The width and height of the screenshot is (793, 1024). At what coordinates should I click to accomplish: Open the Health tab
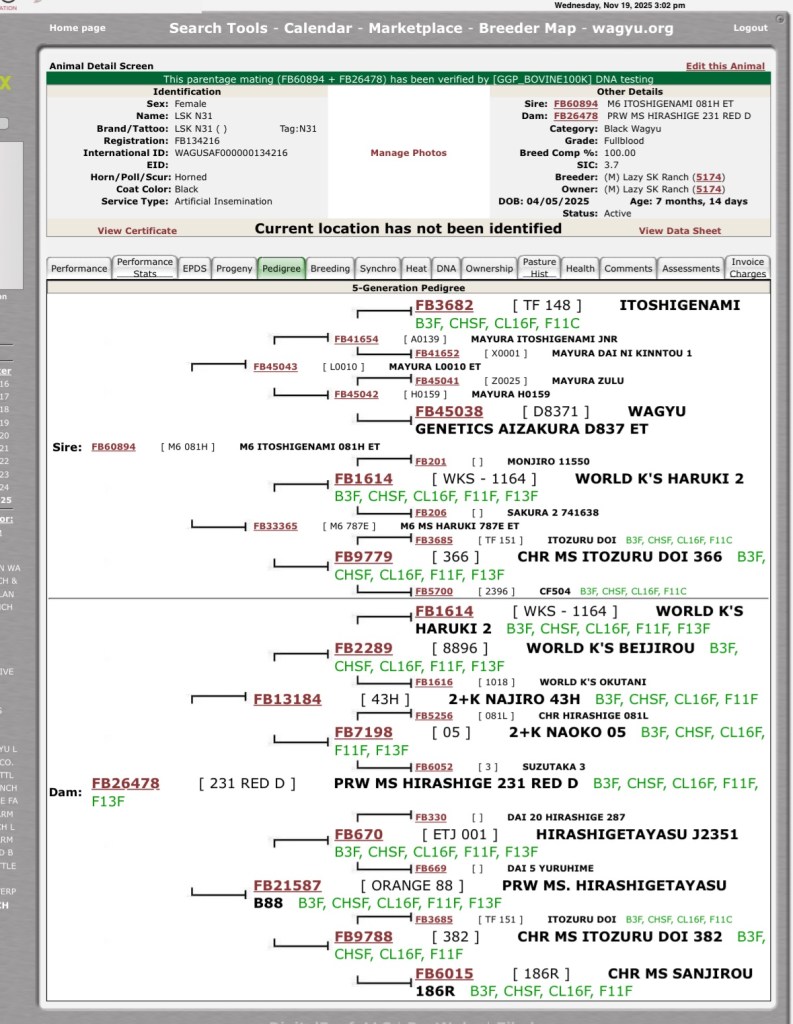(x=579, y=268)
